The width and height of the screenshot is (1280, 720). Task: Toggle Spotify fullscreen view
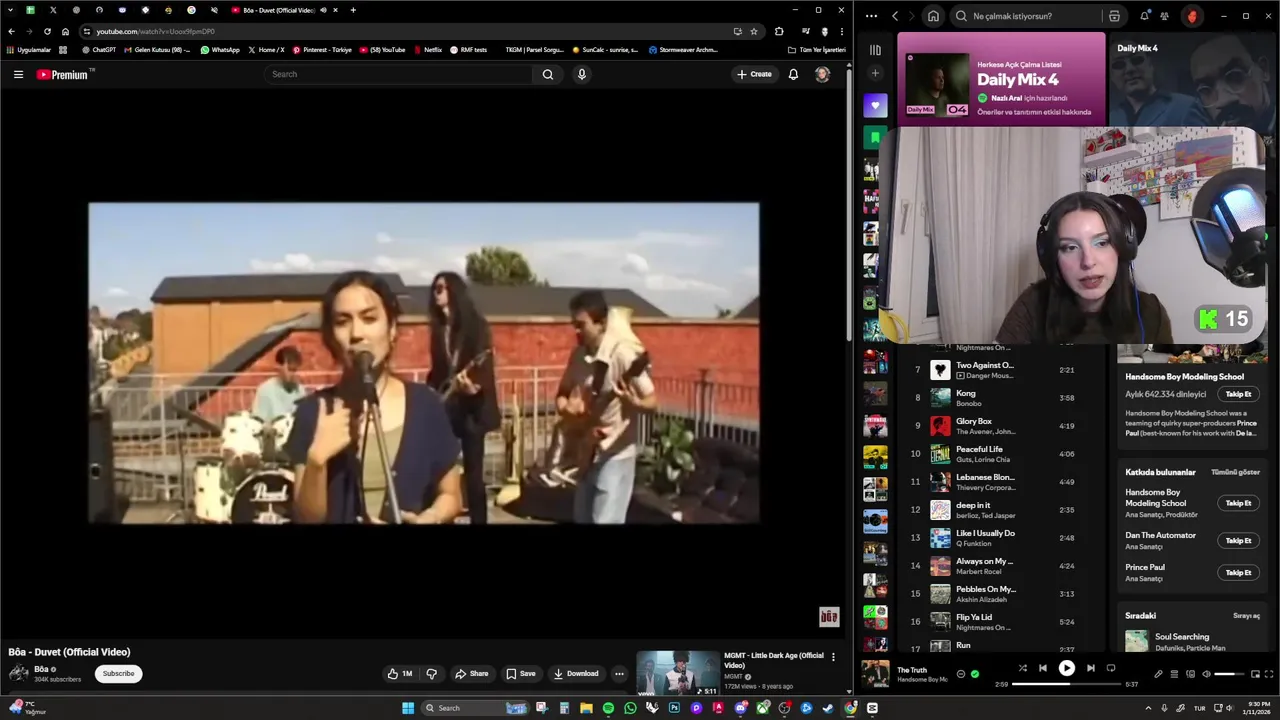click(1269, 674)
